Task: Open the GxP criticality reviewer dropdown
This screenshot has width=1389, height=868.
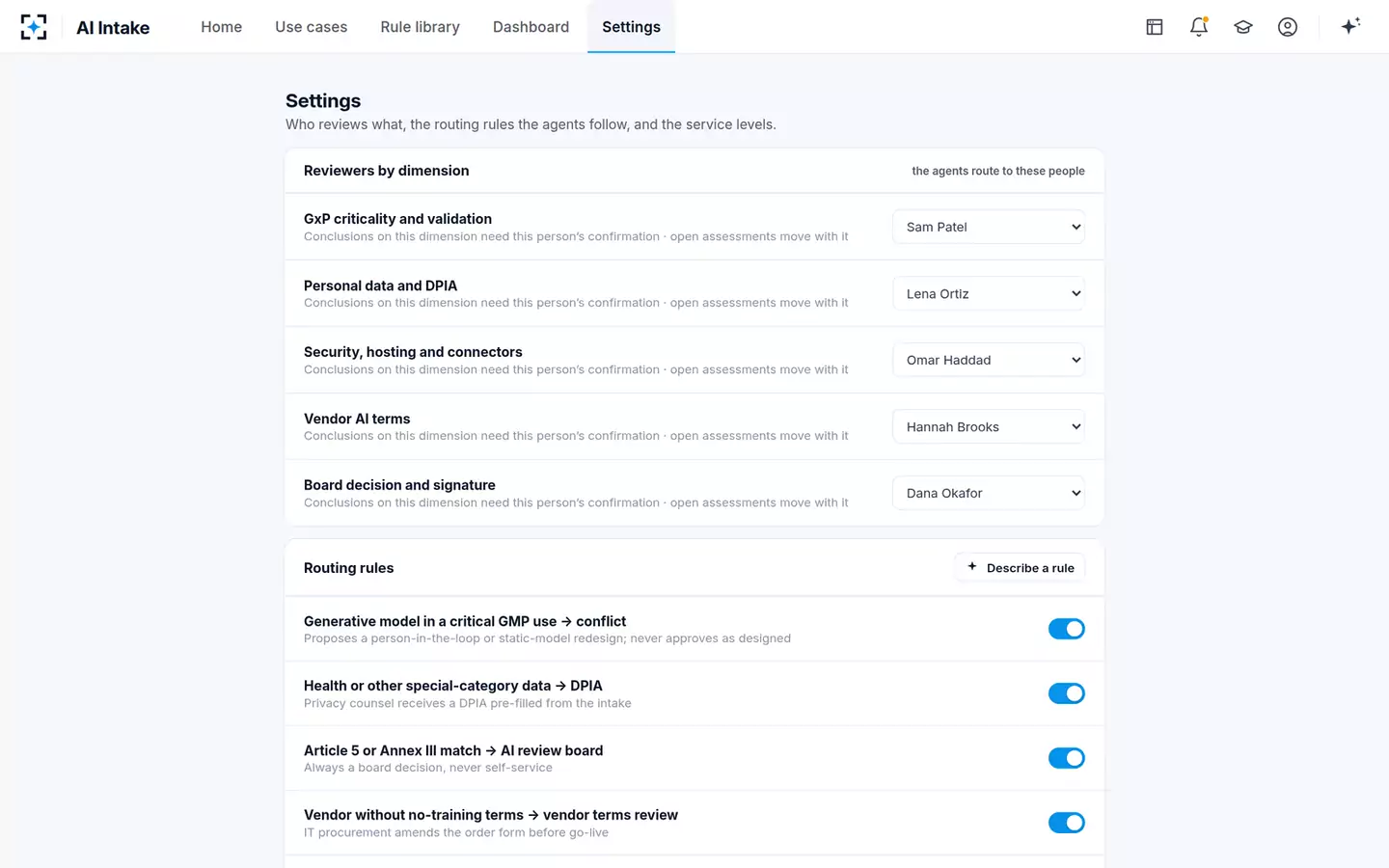Action: click(x=989, y=227)
